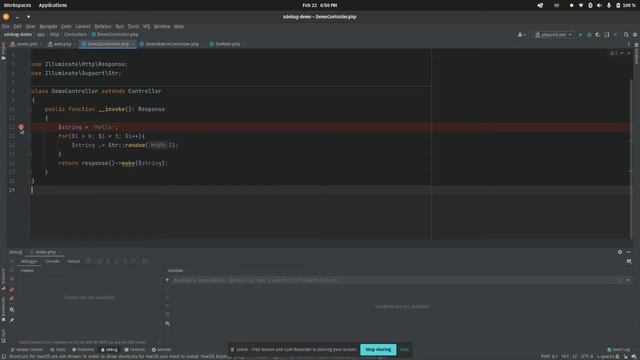Open debug settings gear in left strip
The width and height of the screenshot is (640, 360).
(x=12, y=310)
